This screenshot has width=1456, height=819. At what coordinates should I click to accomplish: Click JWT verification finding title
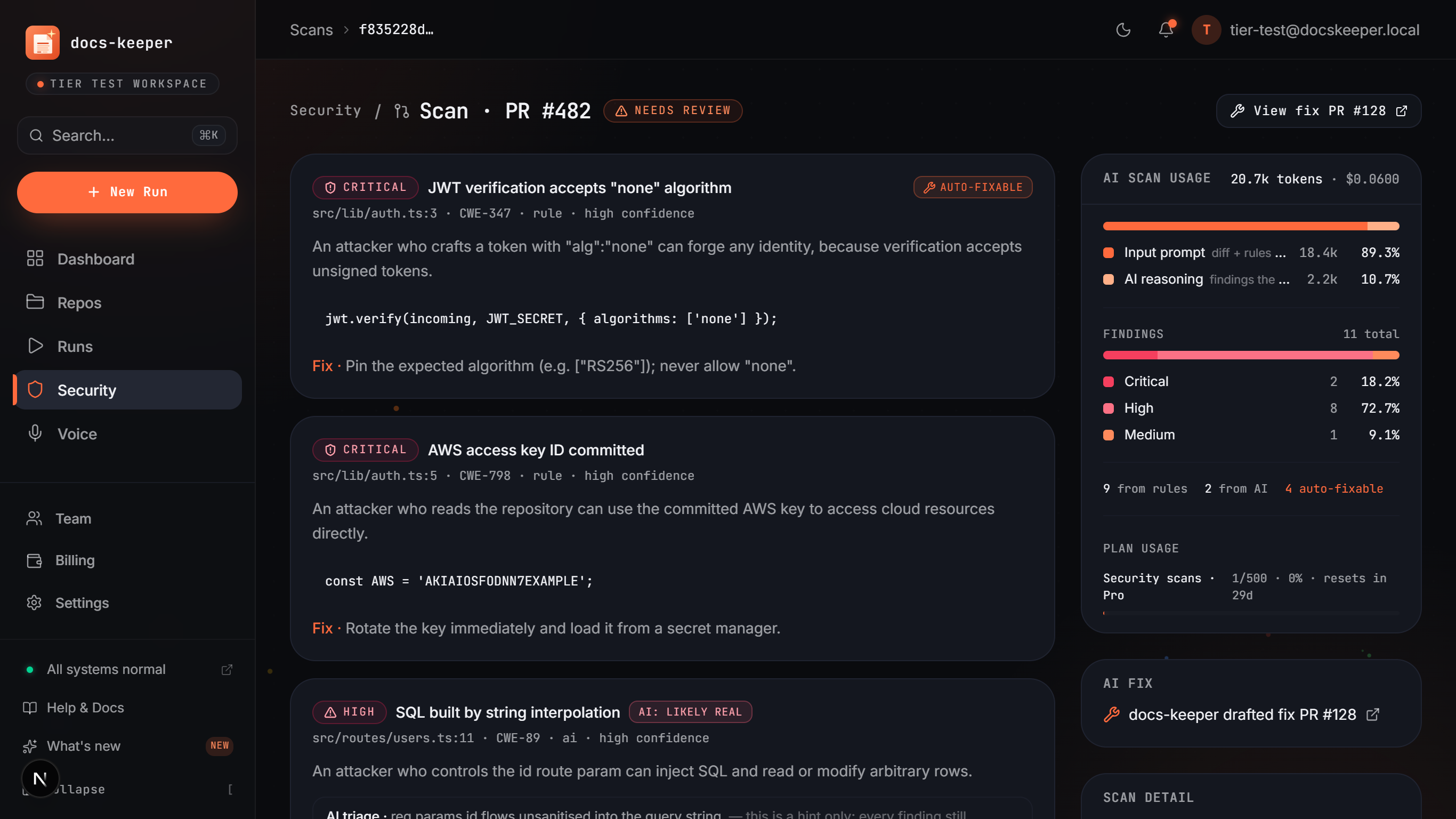pos(579,188)
